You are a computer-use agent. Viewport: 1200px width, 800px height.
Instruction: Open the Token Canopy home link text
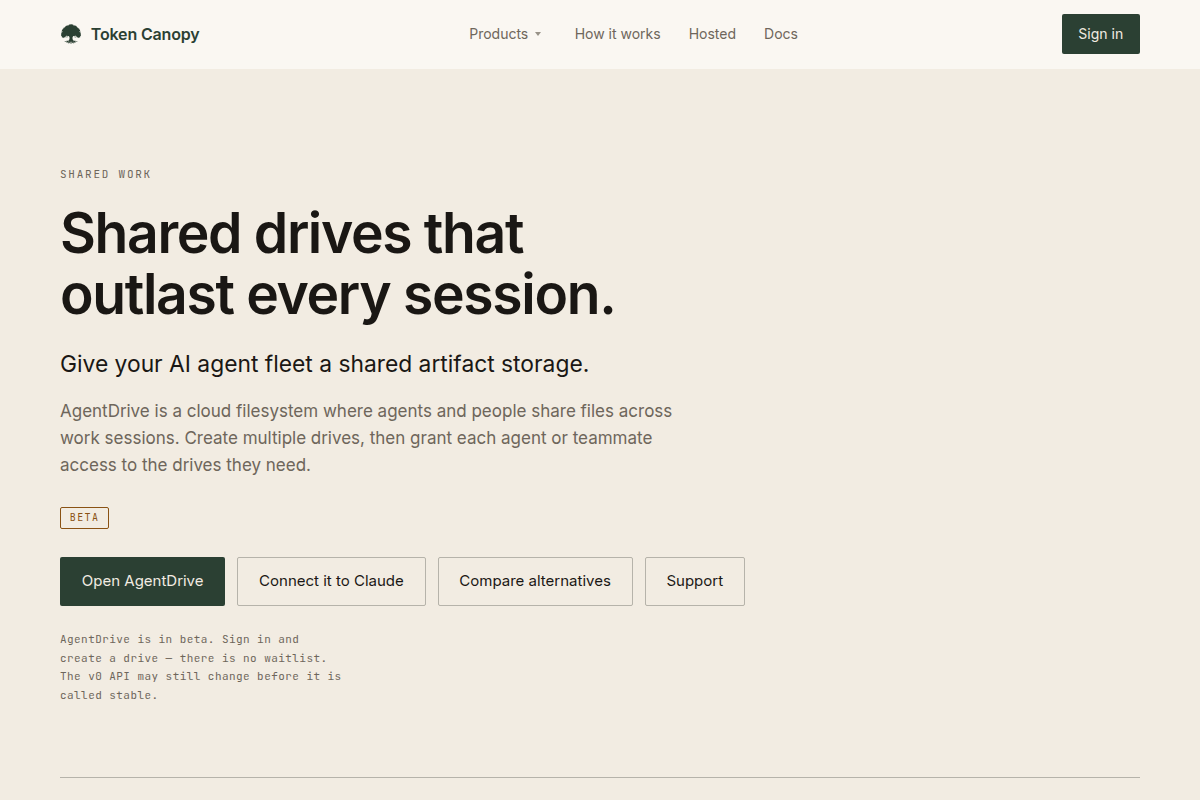click(x=145, y=34)
